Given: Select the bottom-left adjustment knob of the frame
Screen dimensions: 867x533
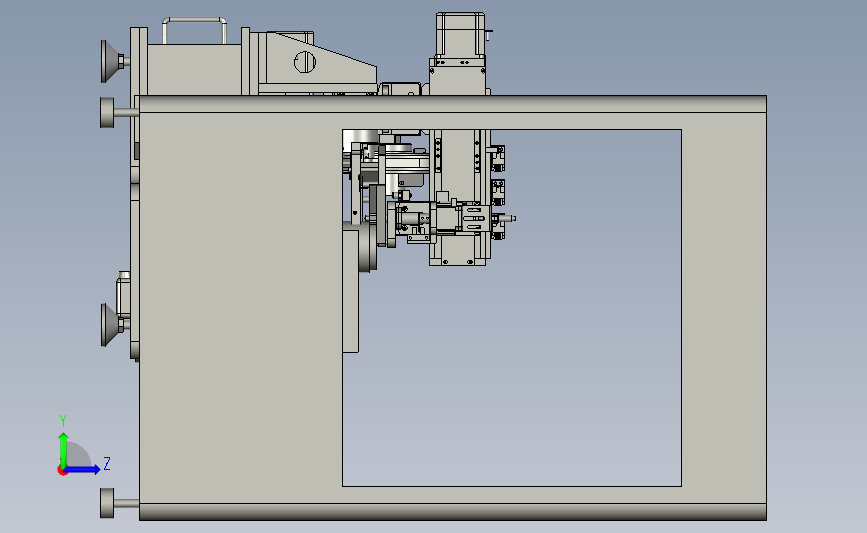Looking at the screenshot, I should pos(108,503).
